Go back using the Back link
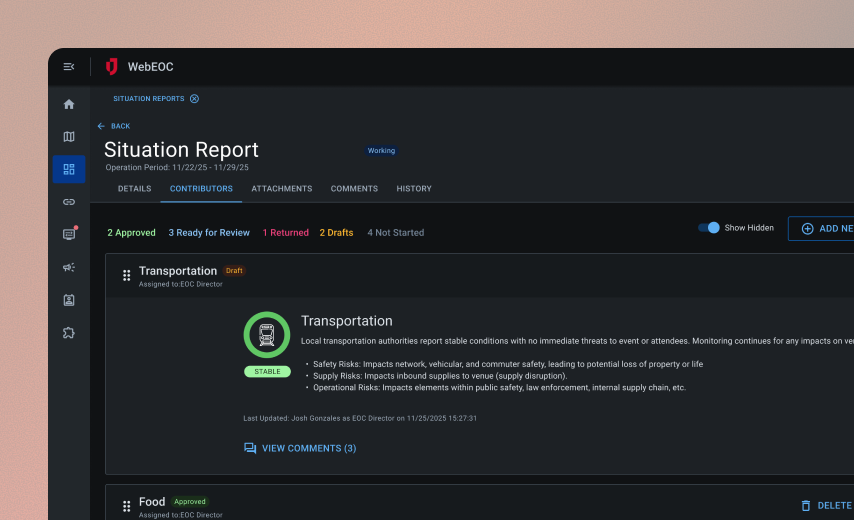The image size is (854, 520). pyautogui.click(x=114, y=126)
